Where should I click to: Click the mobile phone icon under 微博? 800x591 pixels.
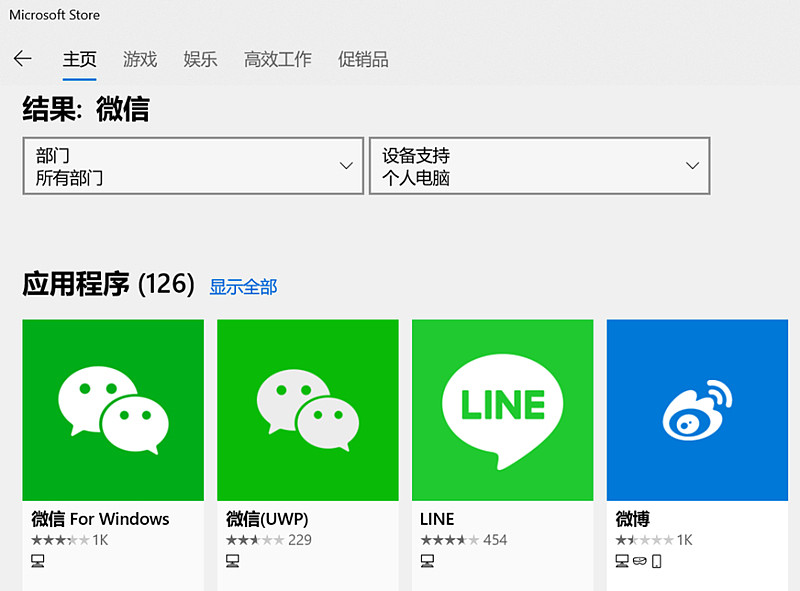coord(657,561)
